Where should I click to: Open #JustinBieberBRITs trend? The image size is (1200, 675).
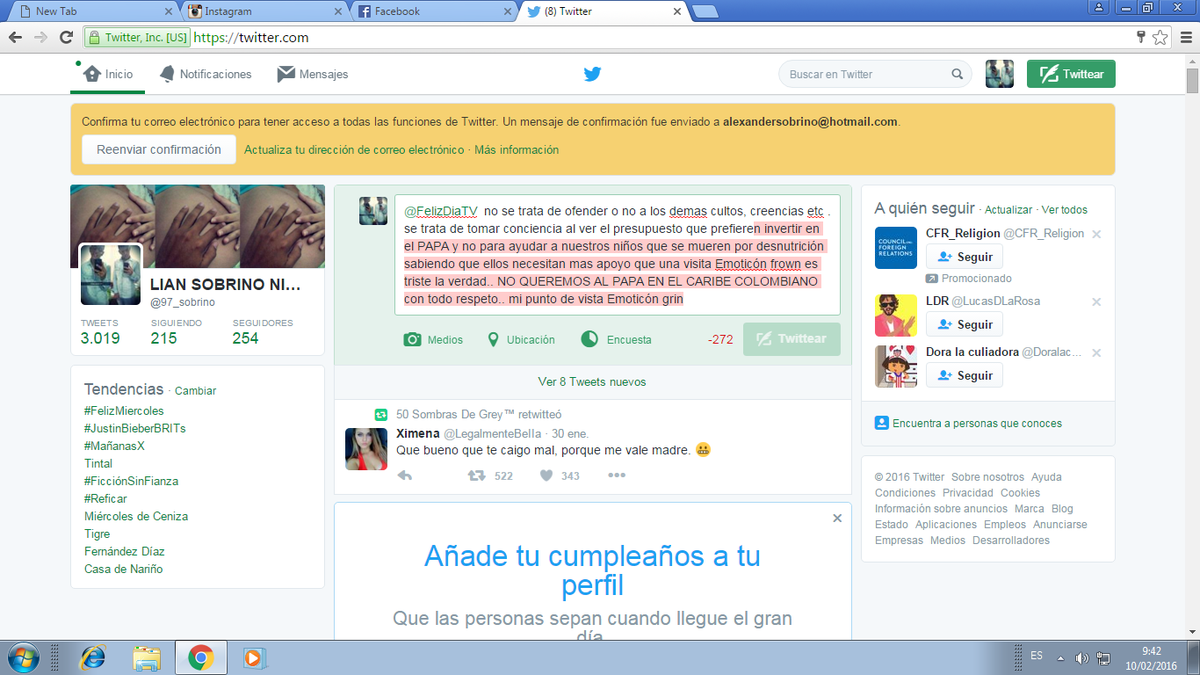click(135, 428)
